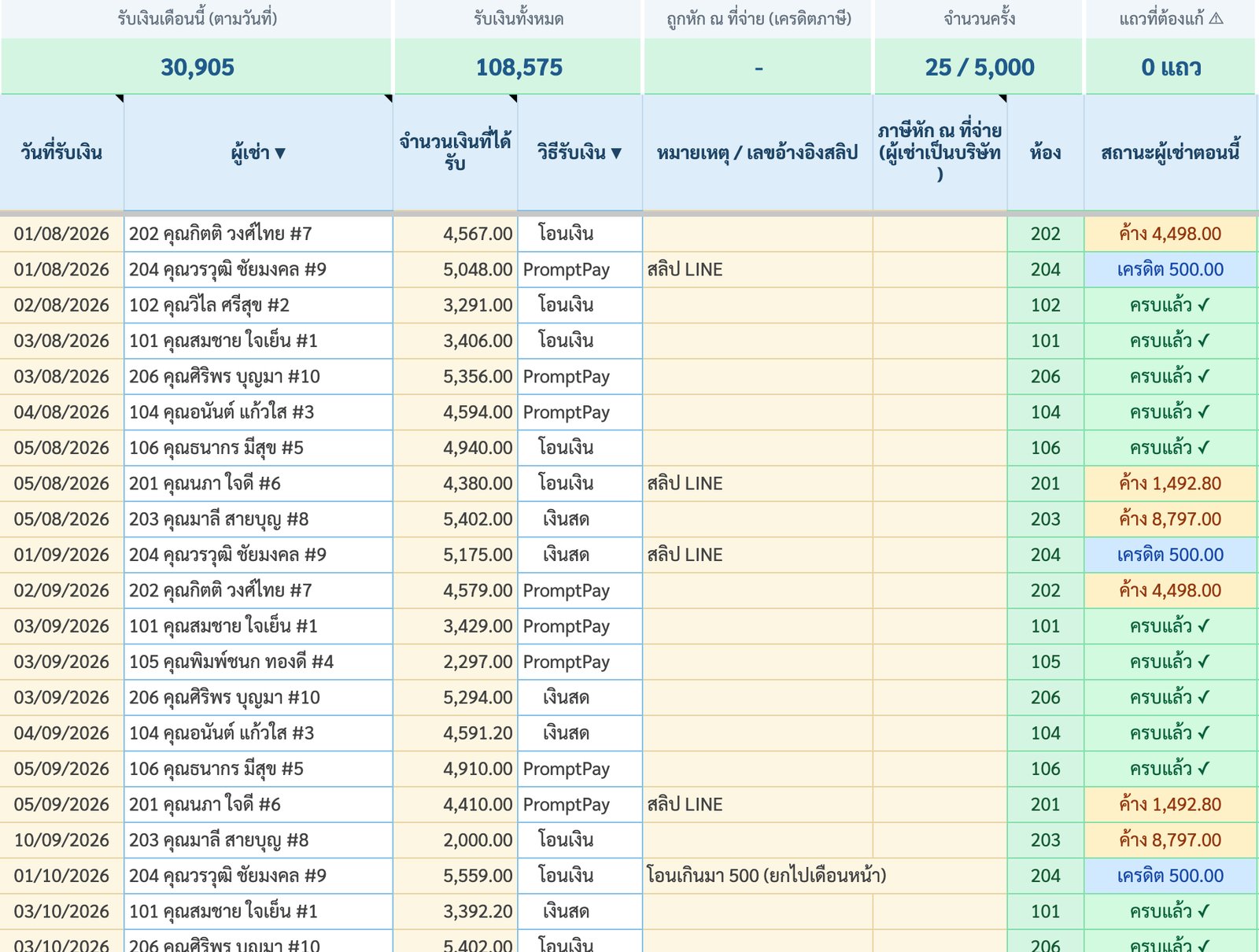
Task: Select the 108,575 total received cell
Action: 519,67
